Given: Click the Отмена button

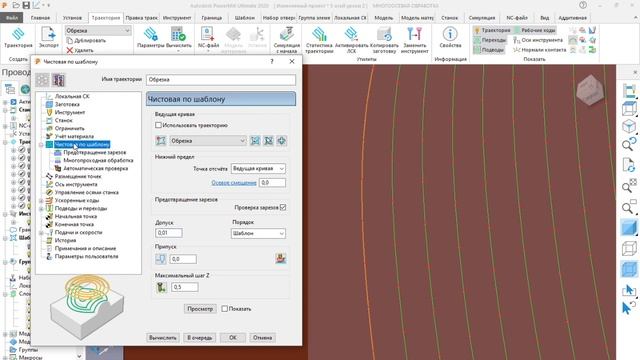Looking at the screenshot, I should click(x=262, y=338).
